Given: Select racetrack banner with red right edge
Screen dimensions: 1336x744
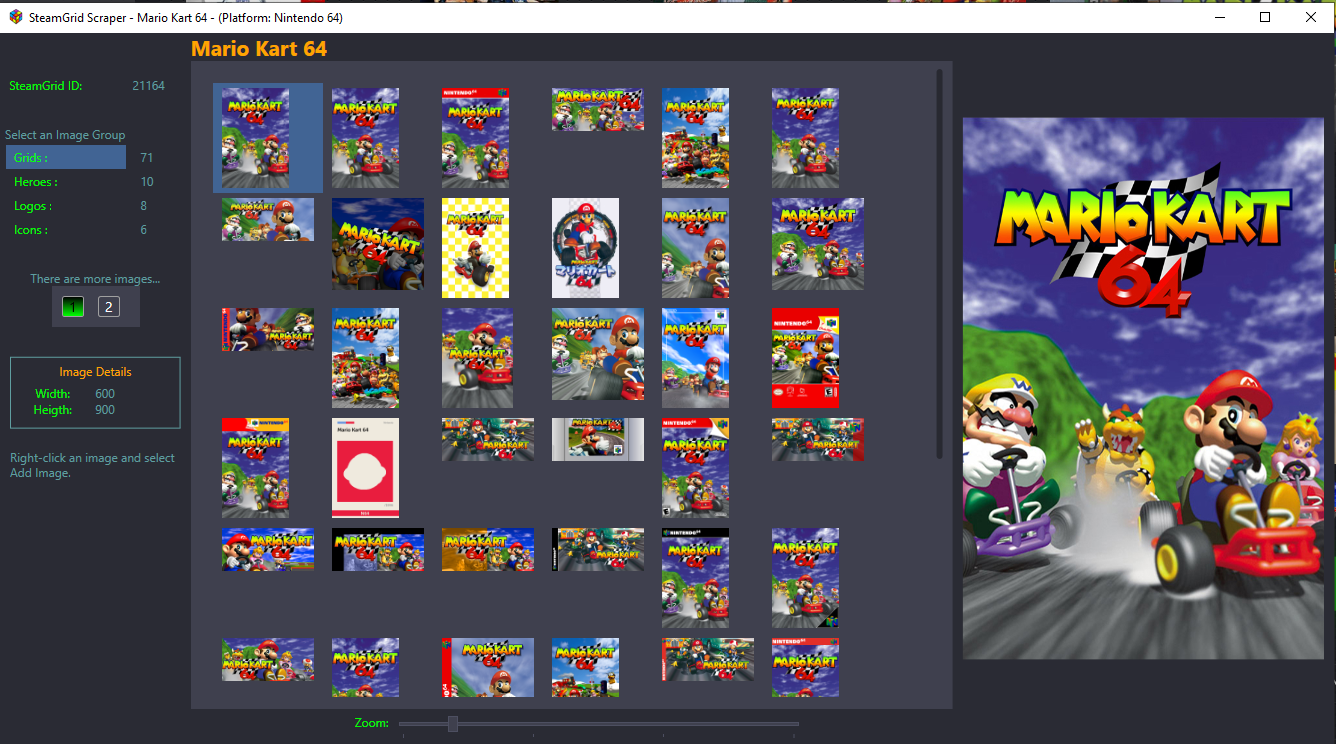Looking at the screenshot, I should 818,439.
